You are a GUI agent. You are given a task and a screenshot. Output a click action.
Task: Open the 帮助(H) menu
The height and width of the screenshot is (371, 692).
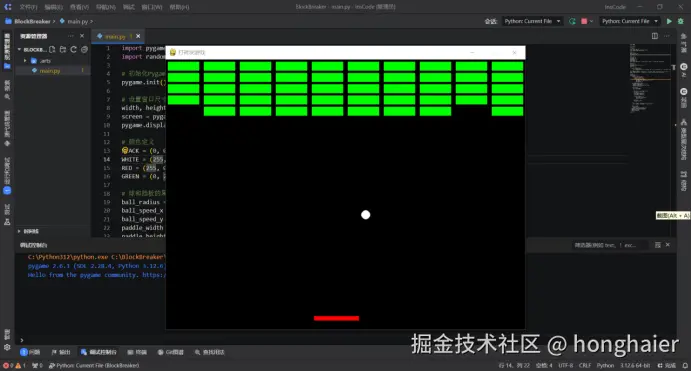[180, 7]
